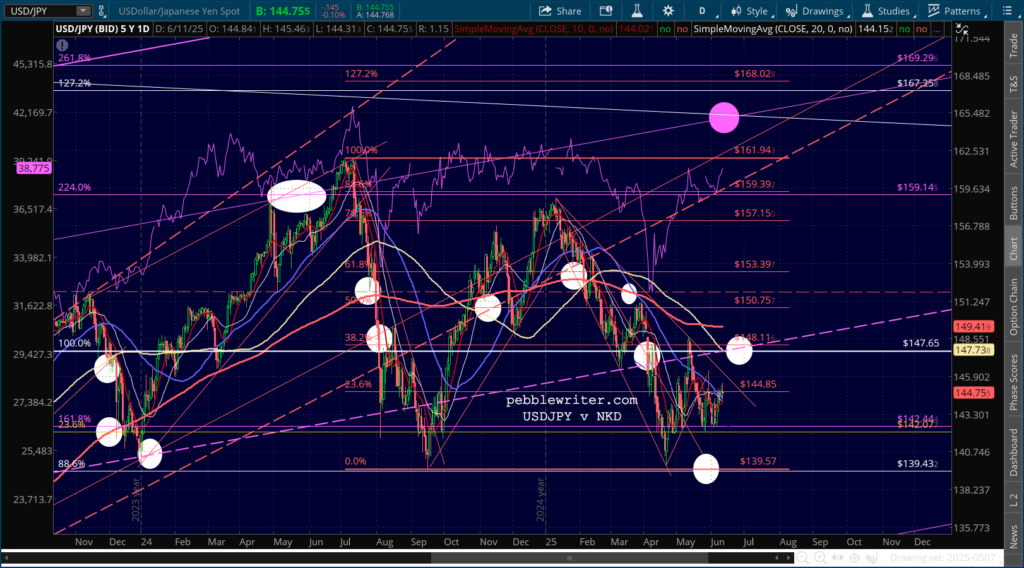Open the Drawing set 2025-0507 selector
The width and height of the screenshot is (1024, 568).
coord(943,558)
